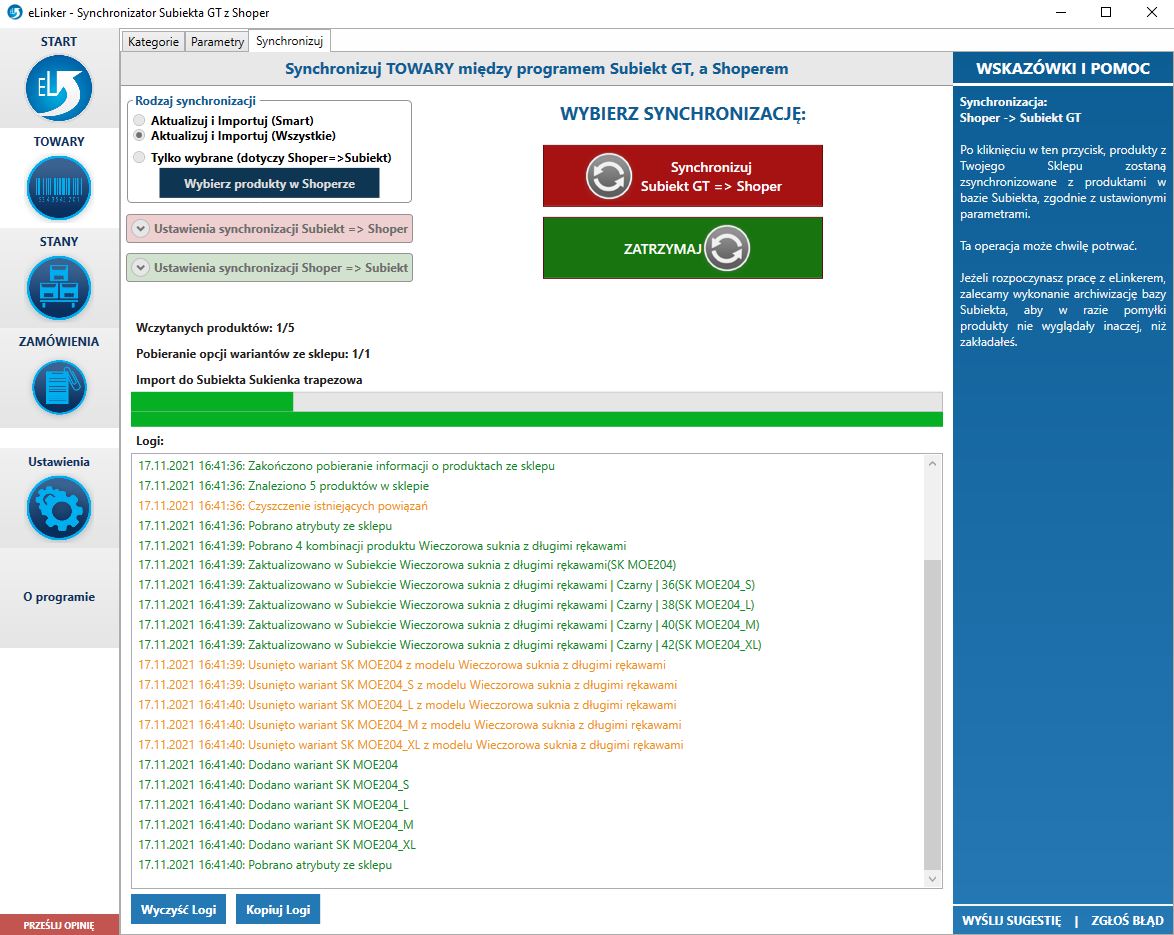Click sync arrows icon on red Synchronizuj button

[608, 176]
